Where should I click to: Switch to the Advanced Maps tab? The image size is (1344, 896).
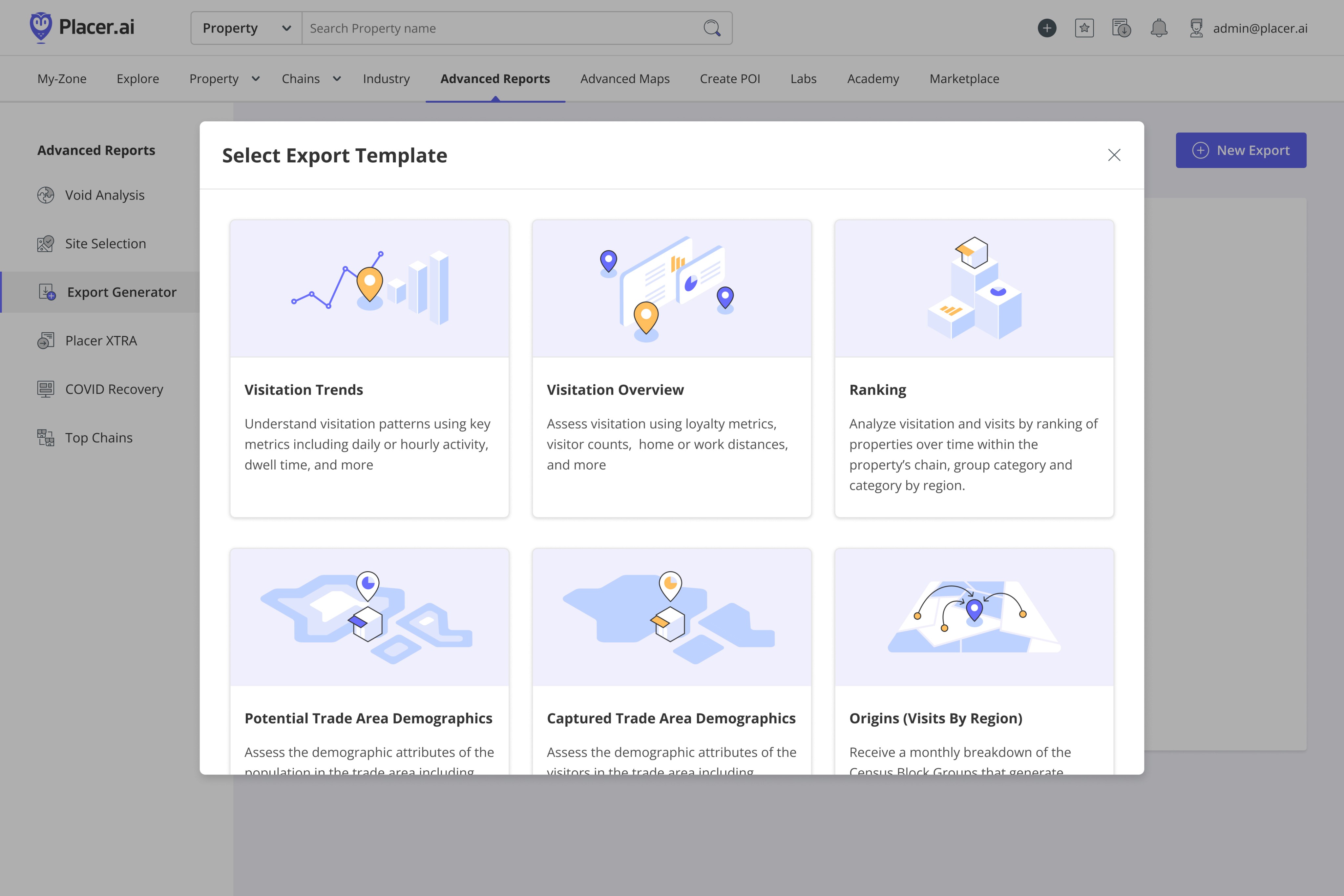pos(624,79)
